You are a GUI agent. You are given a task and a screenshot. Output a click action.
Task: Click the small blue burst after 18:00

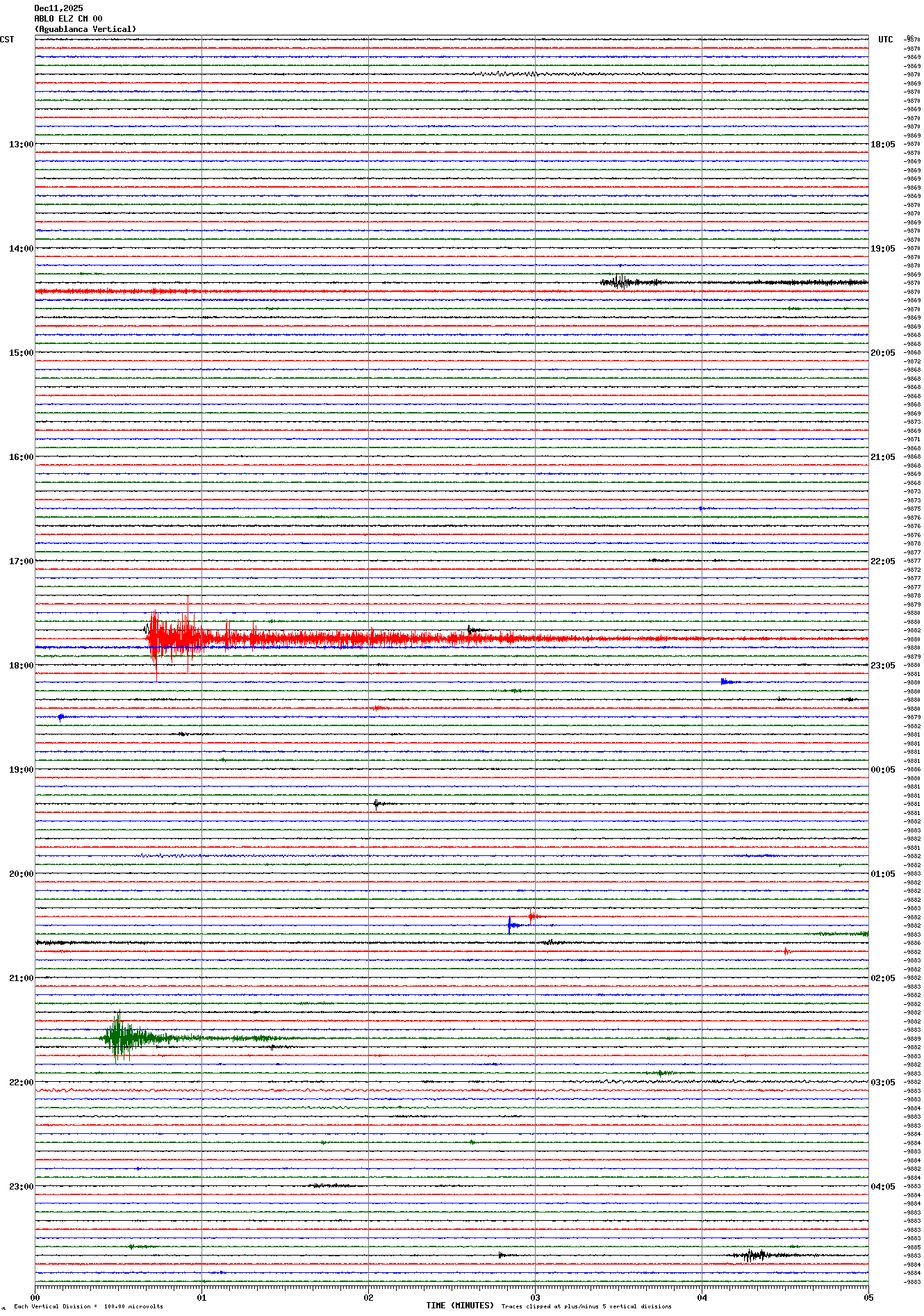[726, 682]
